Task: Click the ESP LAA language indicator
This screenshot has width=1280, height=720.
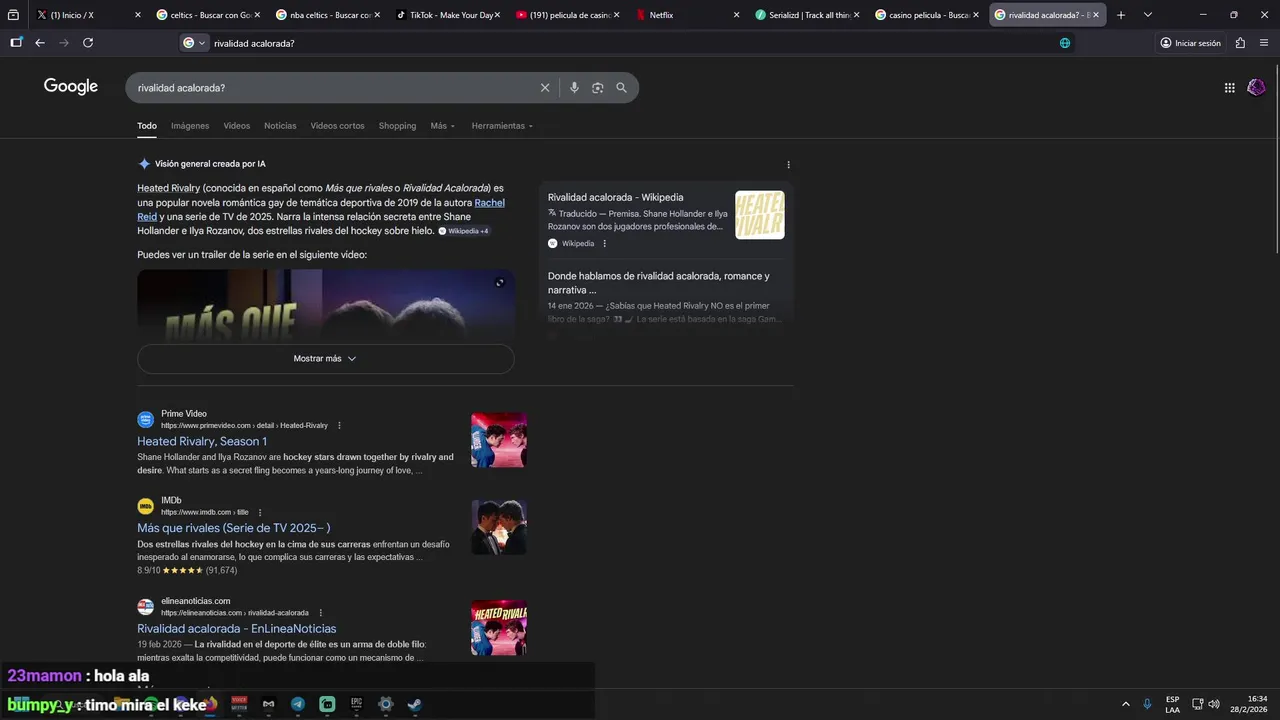Action: (x=1172, y=704)
